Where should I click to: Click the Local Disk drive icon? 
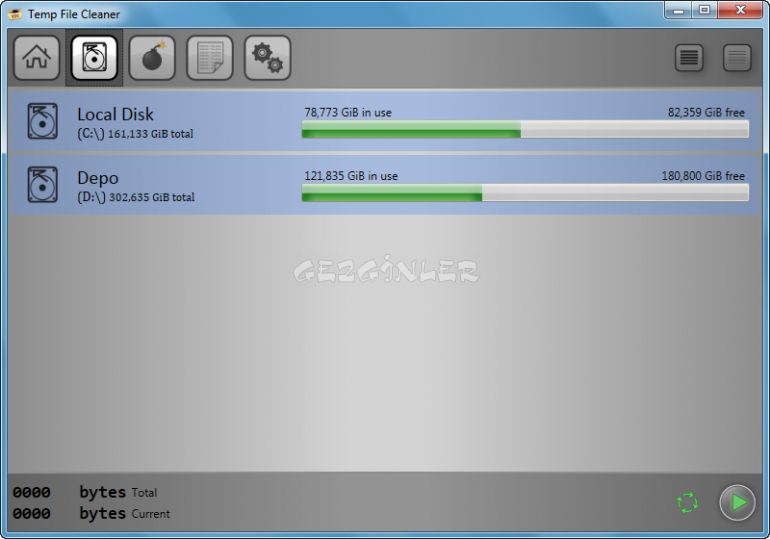(42, 121)
